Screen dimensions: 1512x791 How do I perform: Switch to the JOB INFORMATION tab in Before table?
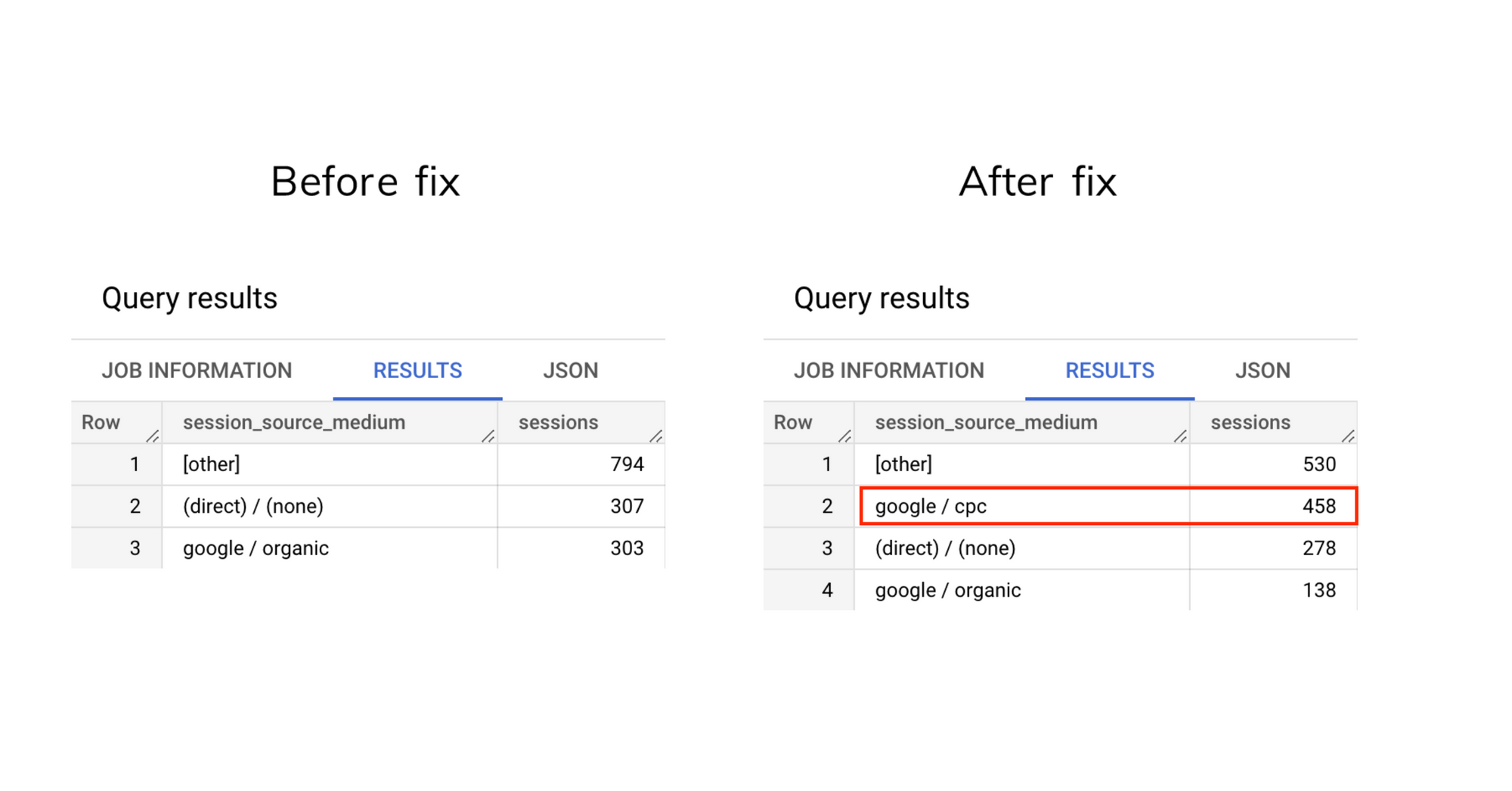point(197,370)
